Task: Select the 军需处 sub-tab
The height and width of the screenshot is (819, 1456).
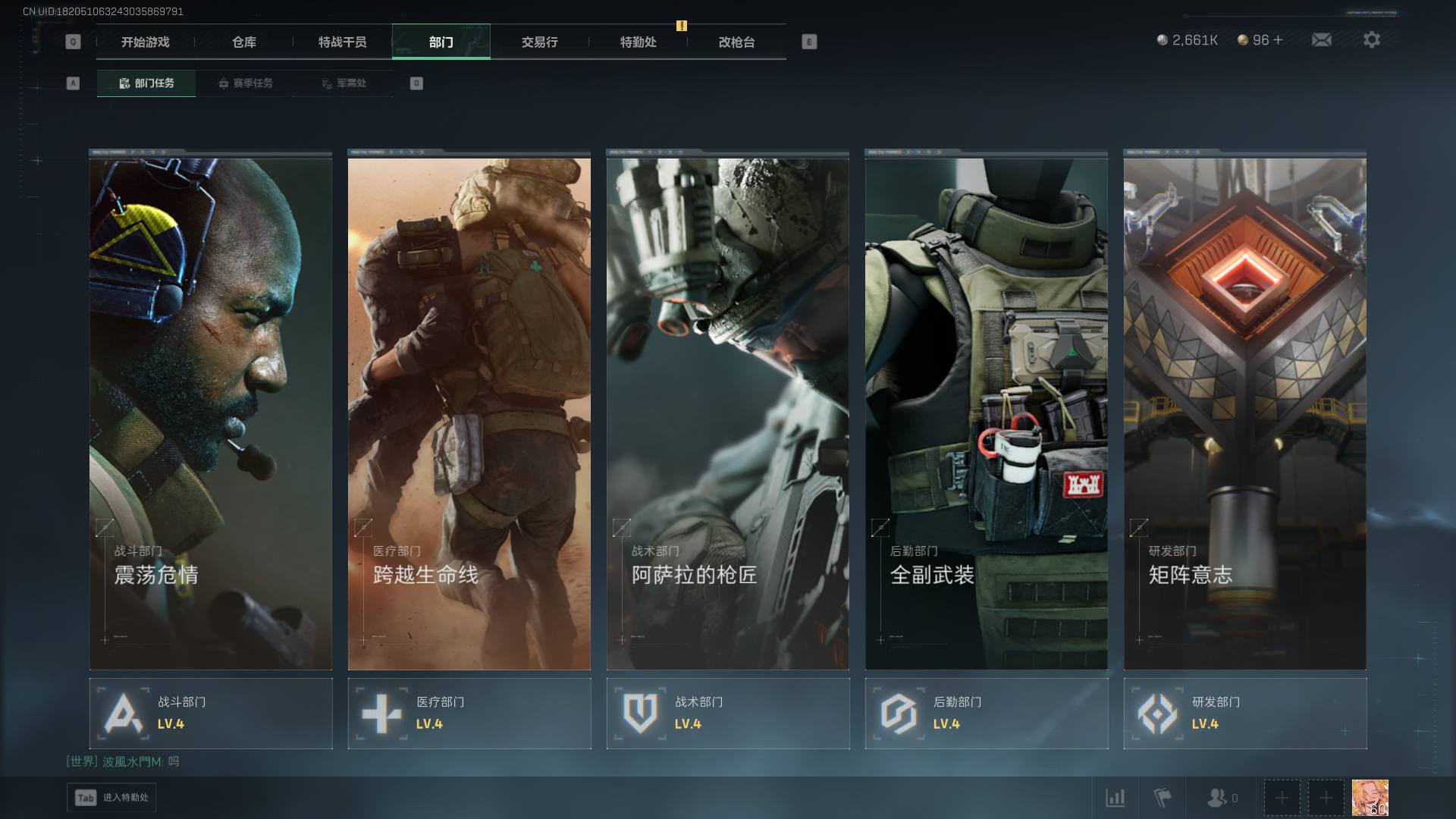Action: 344,83
